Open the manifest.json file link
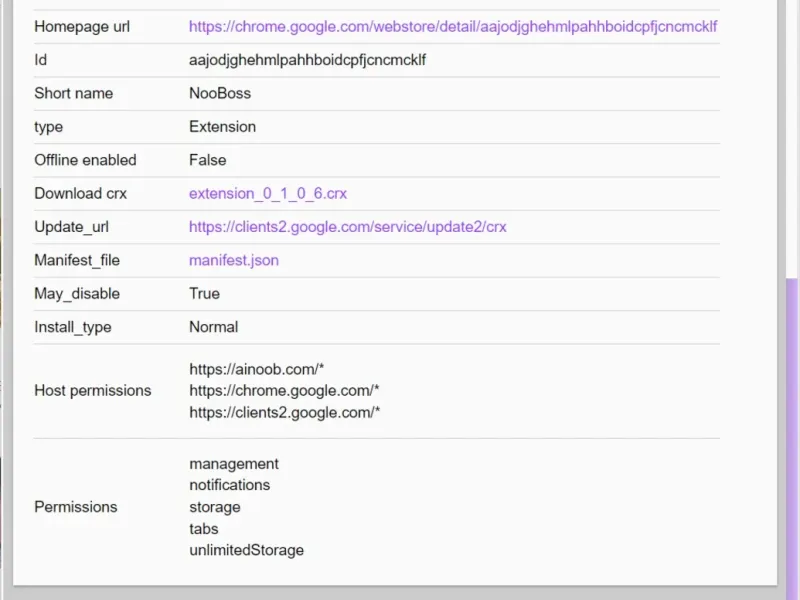Image resolution: width=800 pixels, height=600 pixels. (x=234, y=260)
